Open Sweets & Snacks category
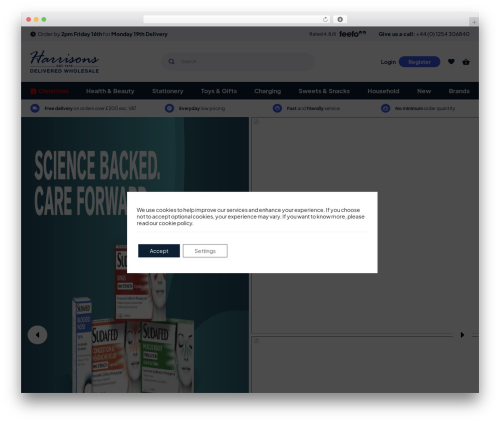This screenshot has width=500, height=423. tap(324, 91)
